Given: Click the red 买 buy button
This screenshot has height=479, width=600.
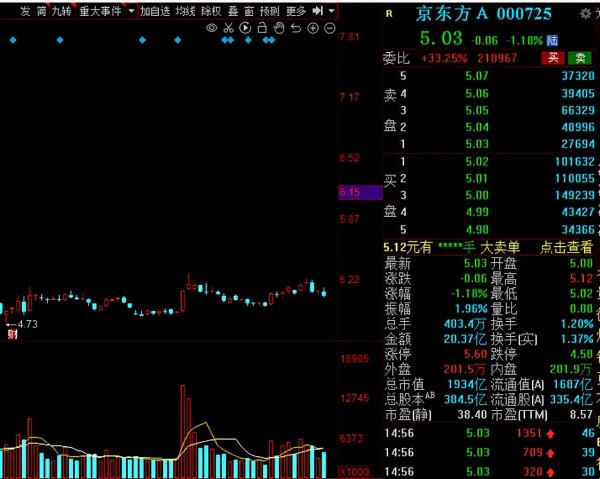Looking at the screenshot, I should click(552, 58).
